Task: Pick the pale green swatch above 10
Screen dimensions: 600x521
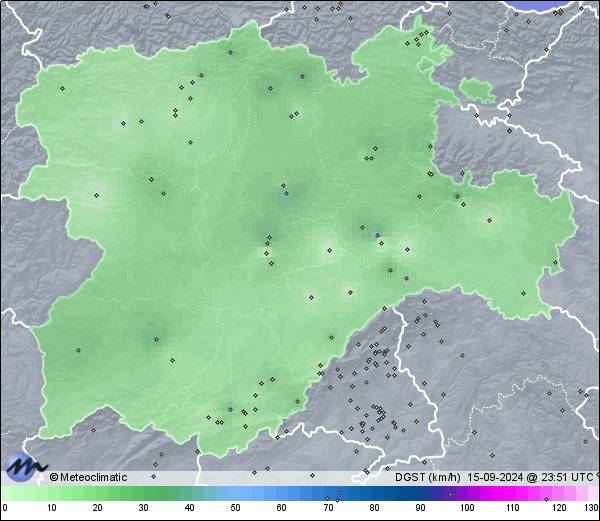Action: 52,493
